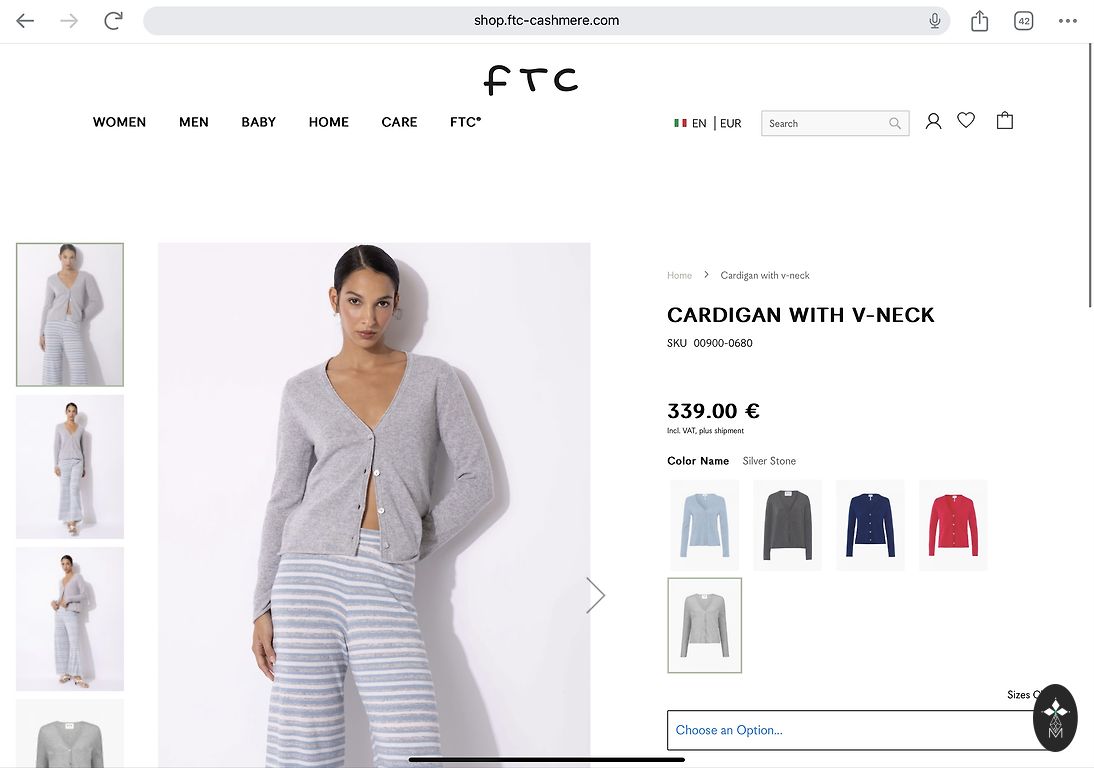The height and width of the screenshot is (768, 1094).
Task: Tap the browser share icon
Action: tap(980, 21)
